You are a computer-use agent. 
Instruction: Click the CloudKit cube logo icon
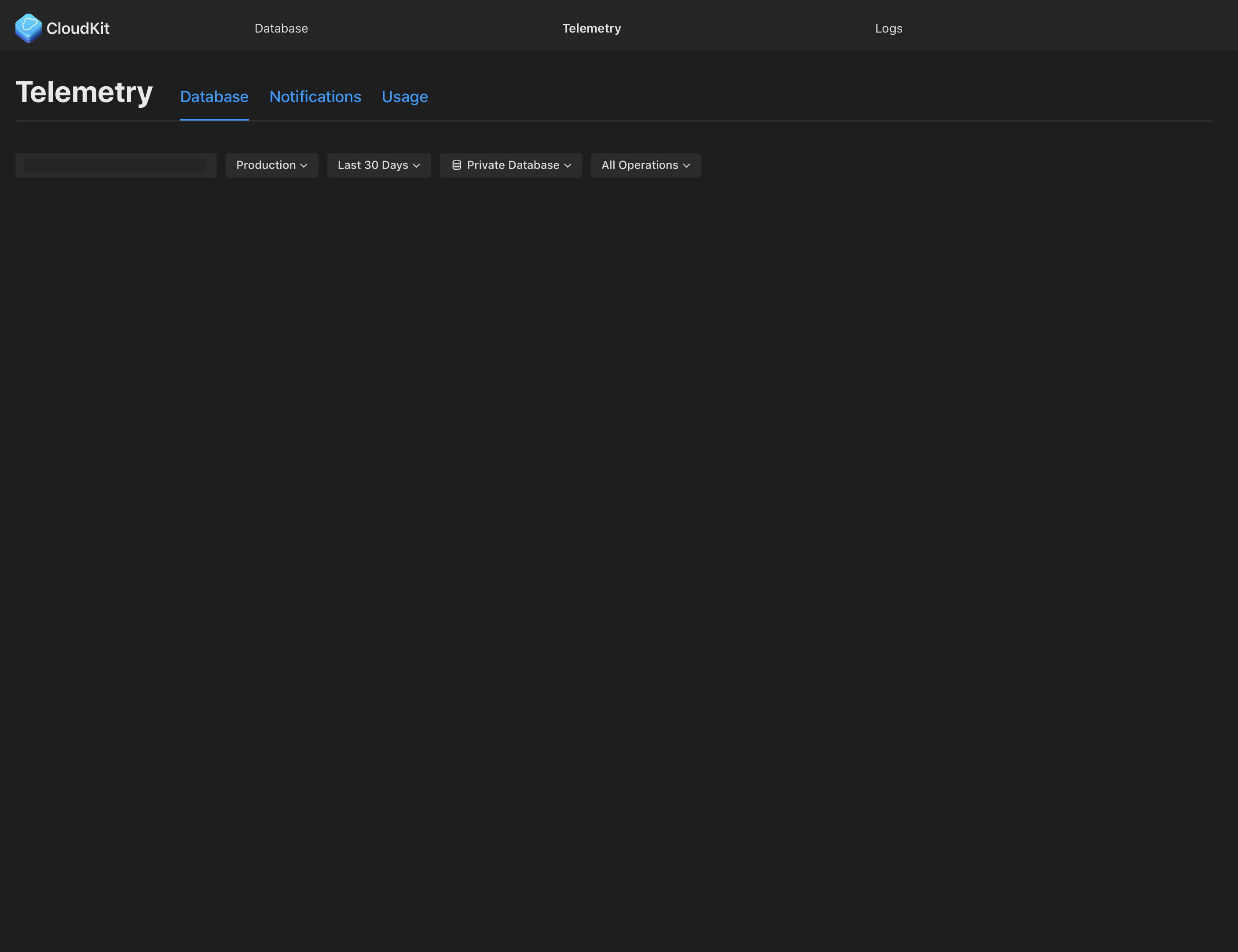(28, 28)
